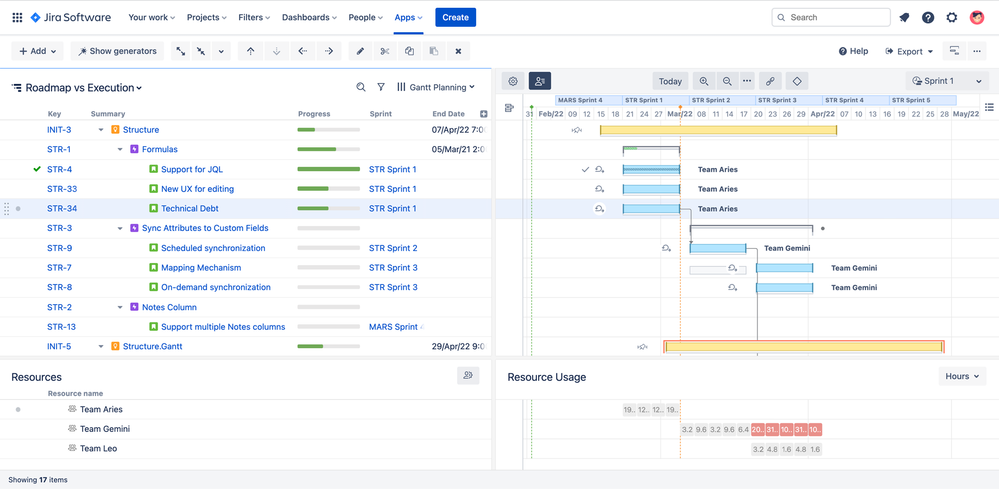Open the Dashboards menu
This screenshot has width=999, height=489.
[x=308, y=17]
